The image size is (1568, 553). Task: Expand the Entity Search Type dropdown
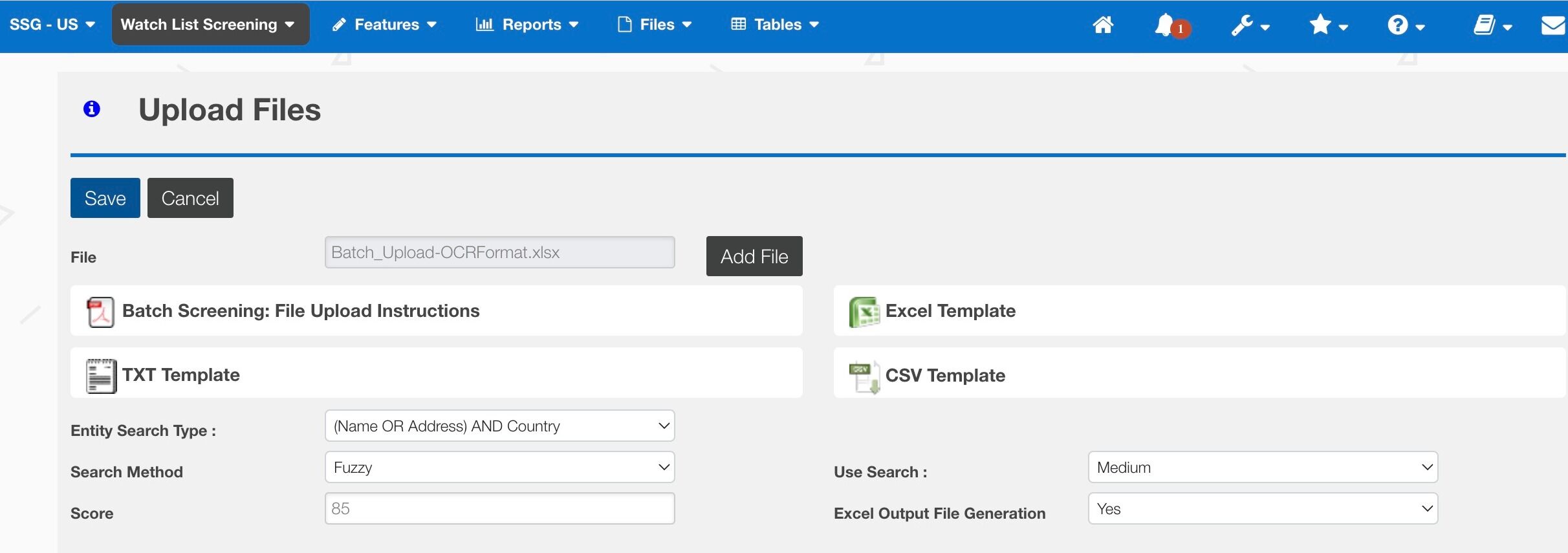coord(499,426)
